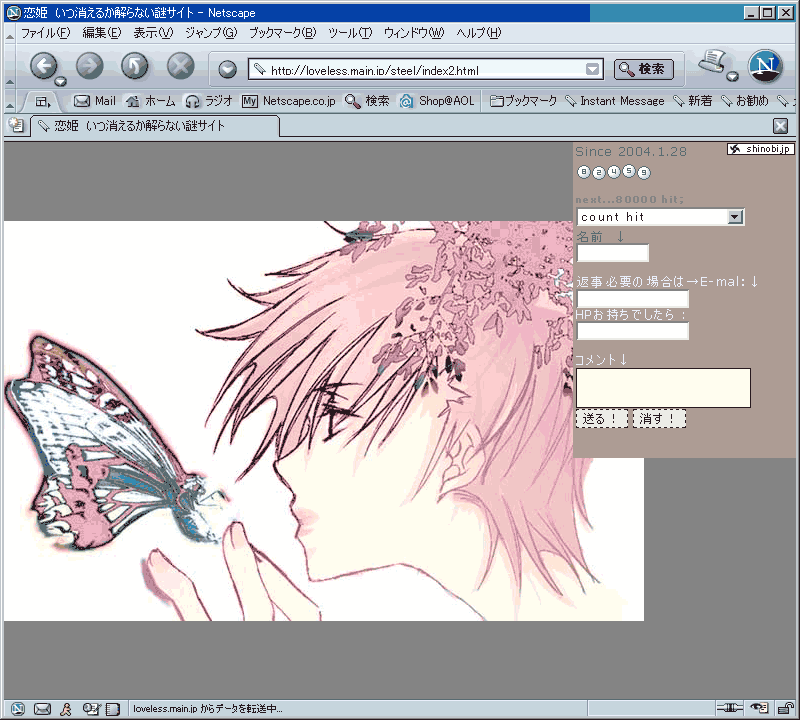Click the 'Since 2004.1.28' text

click(x=631, y=152)
